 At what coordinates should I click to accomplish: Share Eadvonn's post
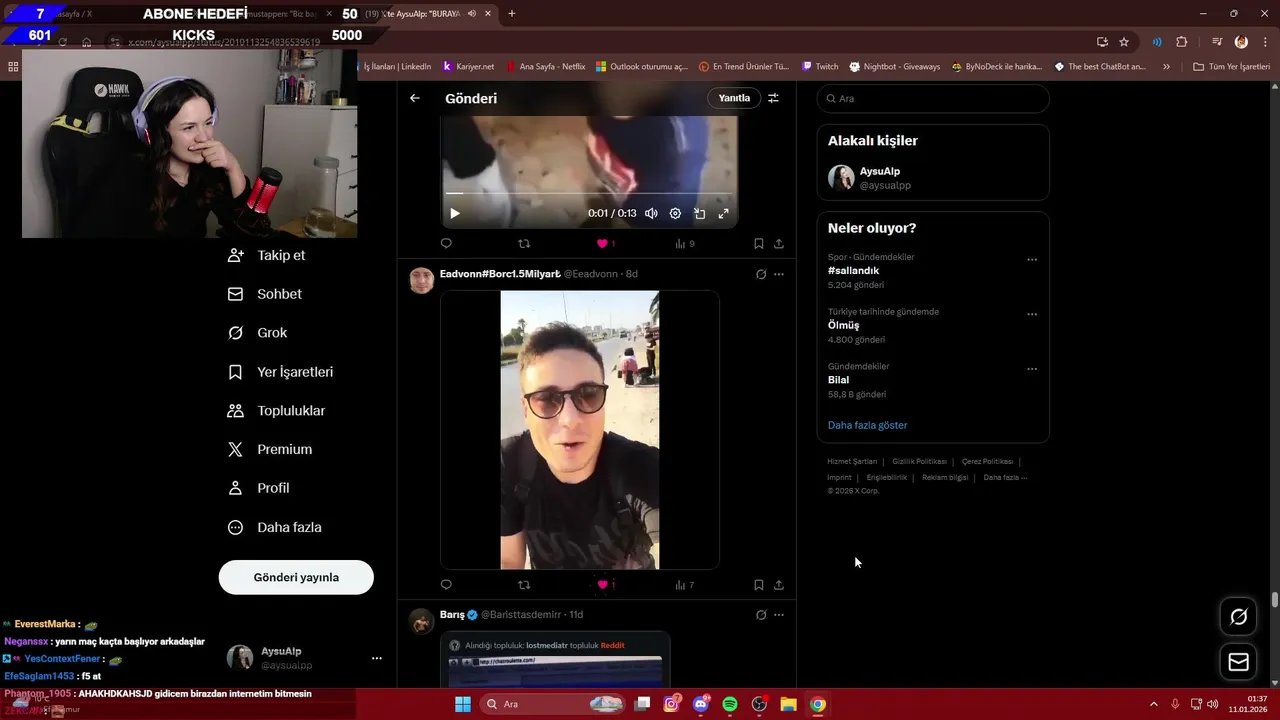pos(779,585)
